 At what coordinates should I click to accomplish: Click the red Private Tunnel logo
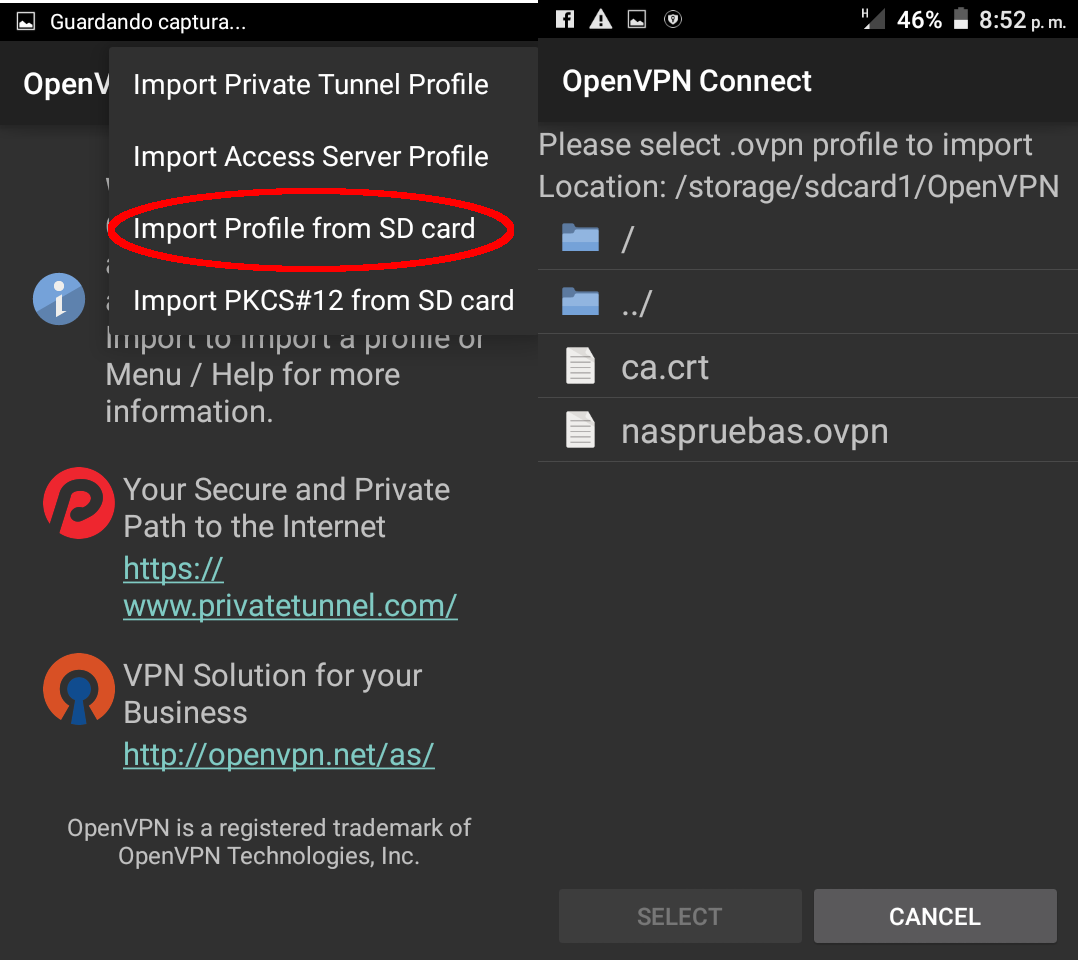tap(79, 503)
